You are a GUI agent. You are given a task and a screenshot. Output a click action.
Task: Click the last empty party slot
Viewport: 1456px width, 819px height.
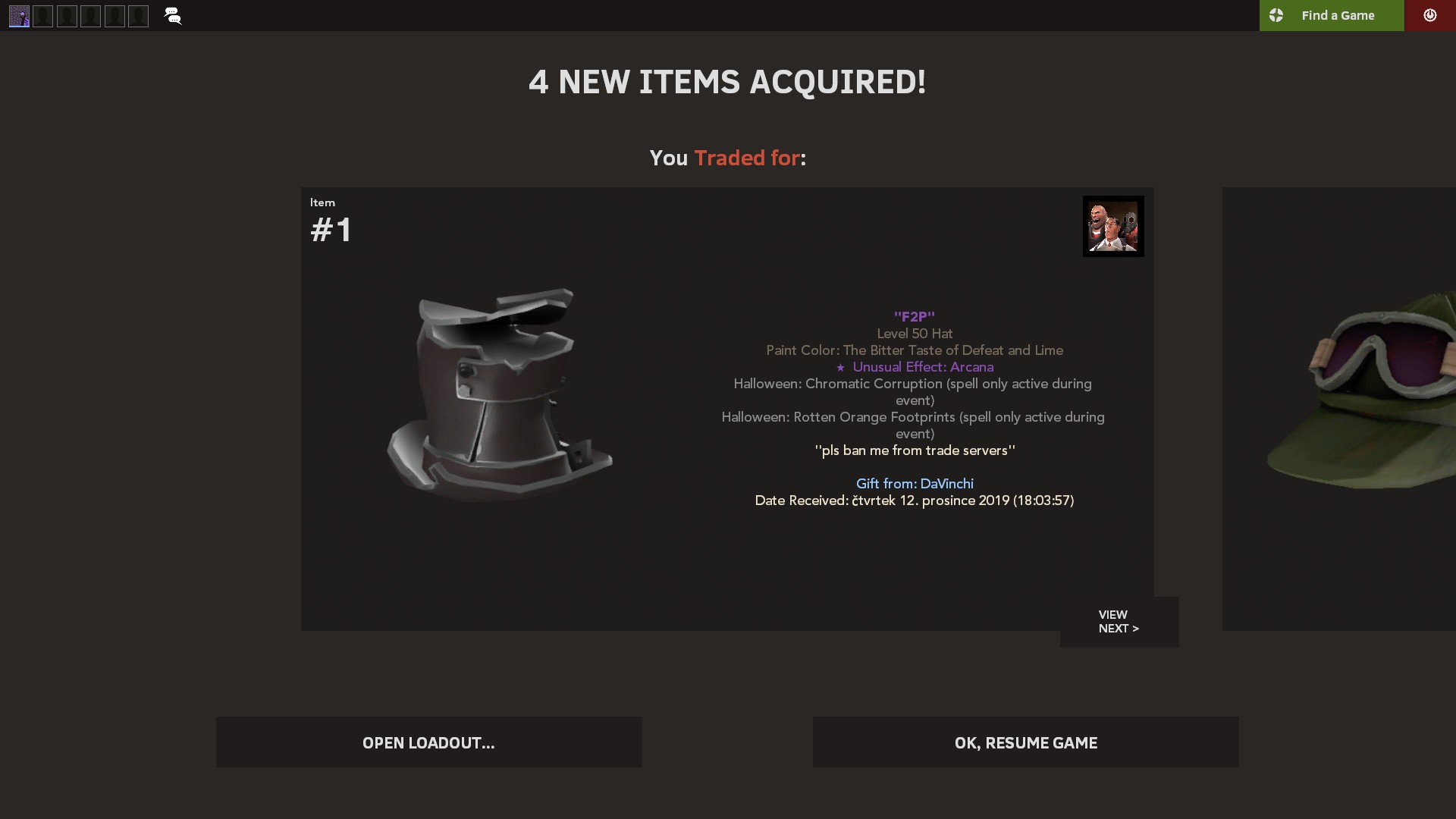coord(139,16)
